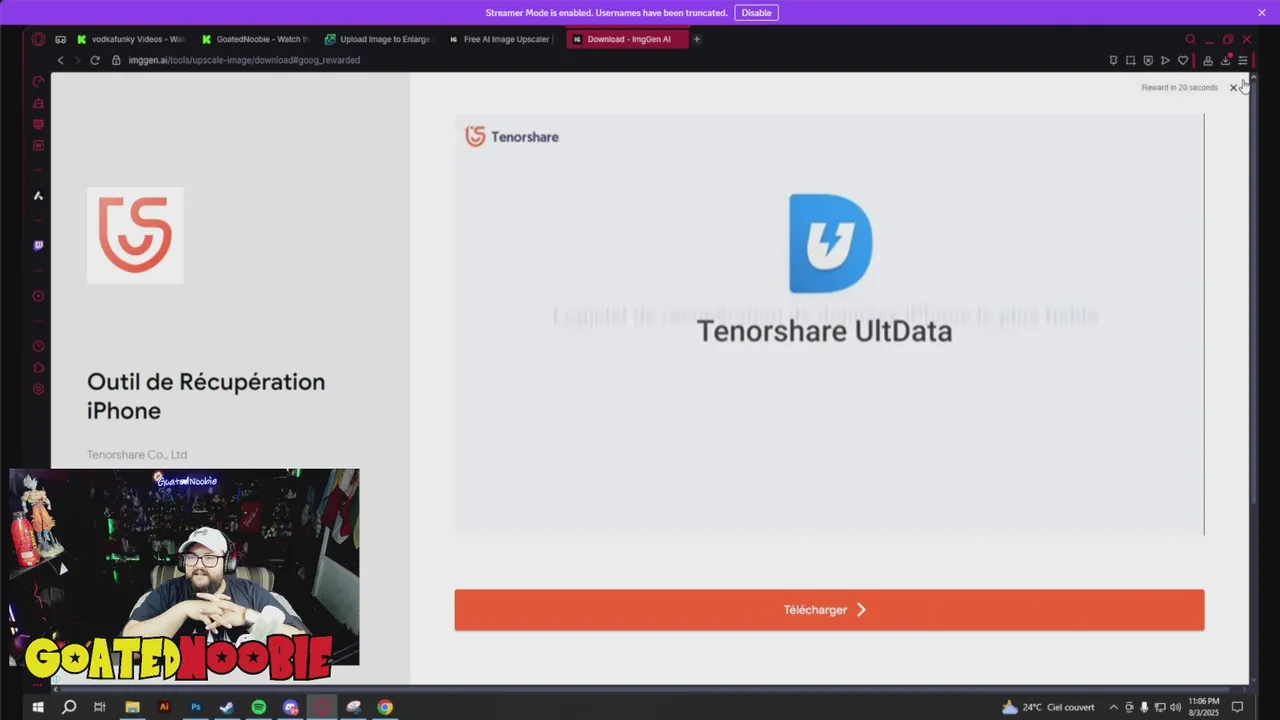Open the downloads icon
The width and height of the screenshot is (1280, 720).
pos(1226,60)
